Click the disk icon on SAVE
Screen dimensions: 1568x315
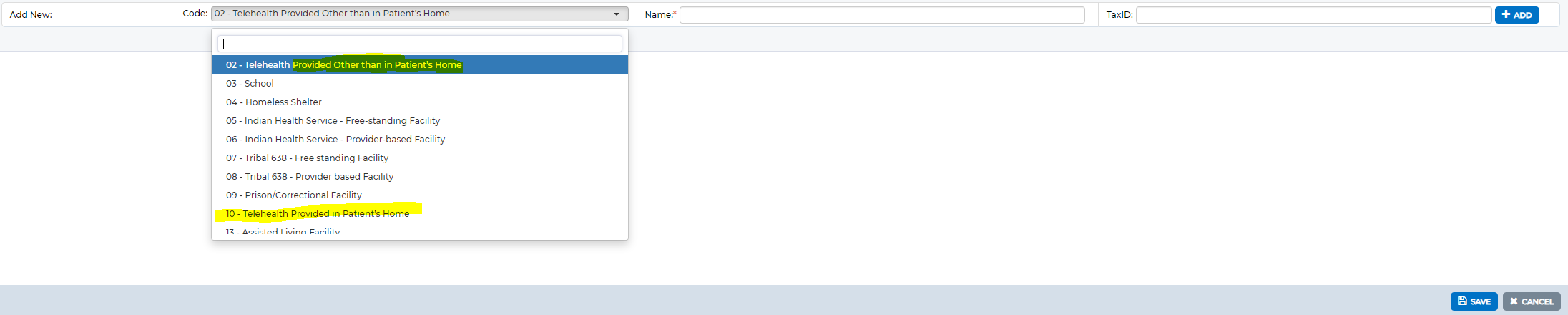click(1462, 301)
